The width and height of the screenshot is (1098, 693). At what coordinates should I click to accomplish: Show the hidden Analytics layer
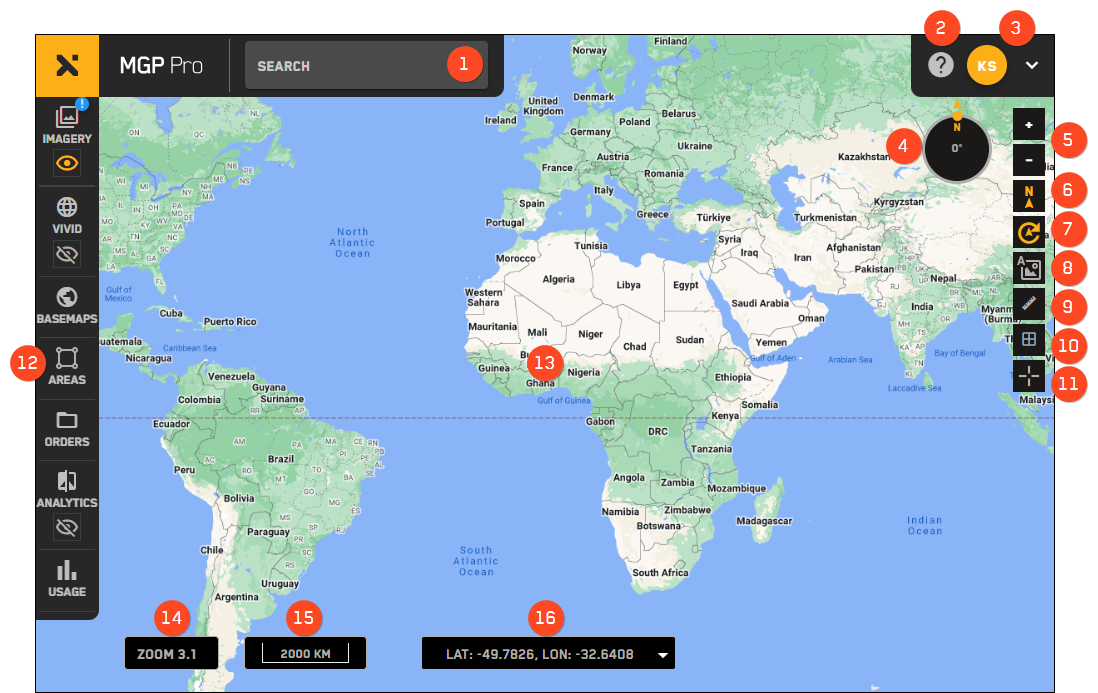point(67,527)
